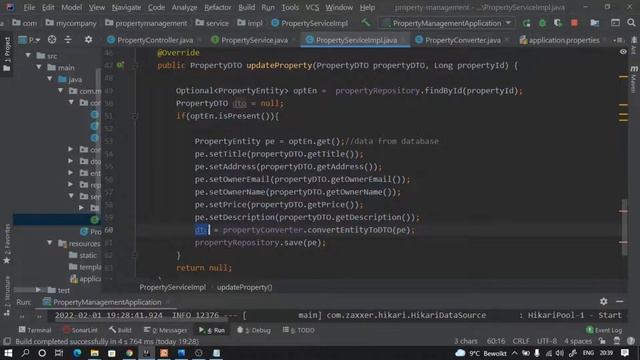
Task: Open the Windows Start menu
Action: [x=8, y=353]
